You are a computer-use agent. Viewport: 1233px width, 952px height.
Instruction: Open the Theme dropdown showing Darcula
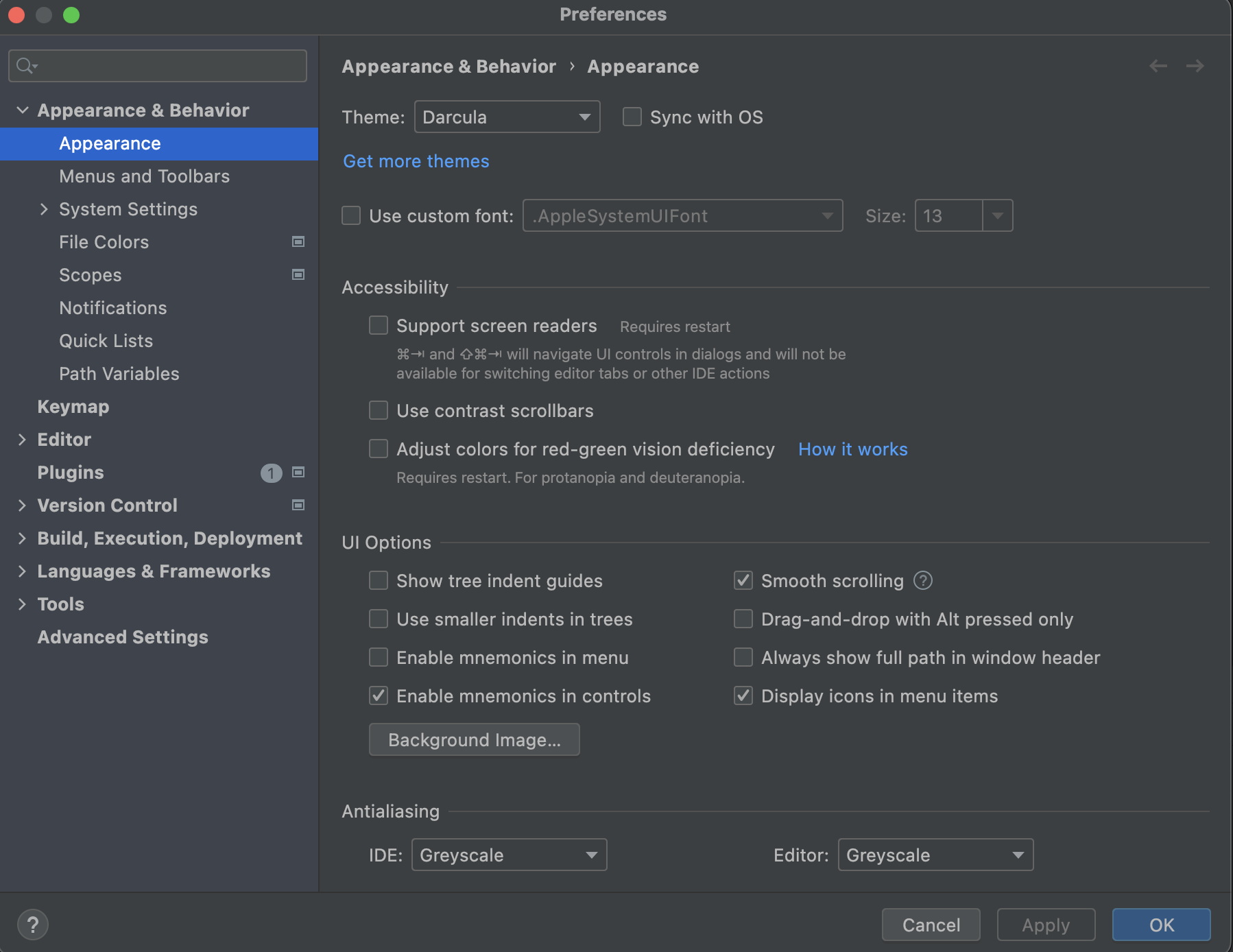[507, 117]
